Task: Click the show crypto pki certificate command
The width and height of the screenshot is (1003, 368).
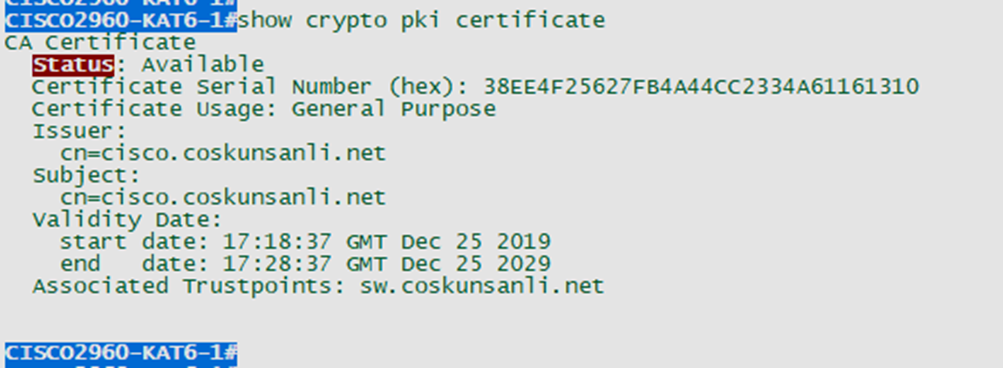Action: tap(422, 21)
